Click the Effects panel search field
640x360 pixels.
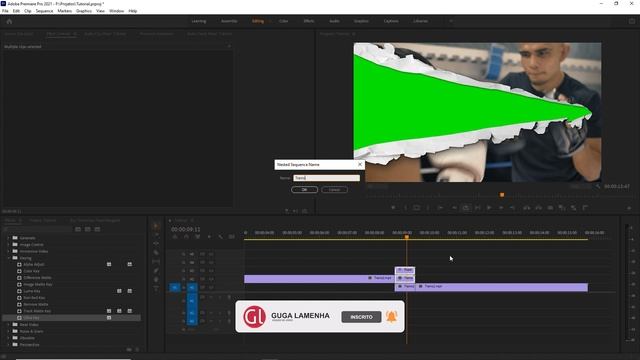tap(39, 229)
